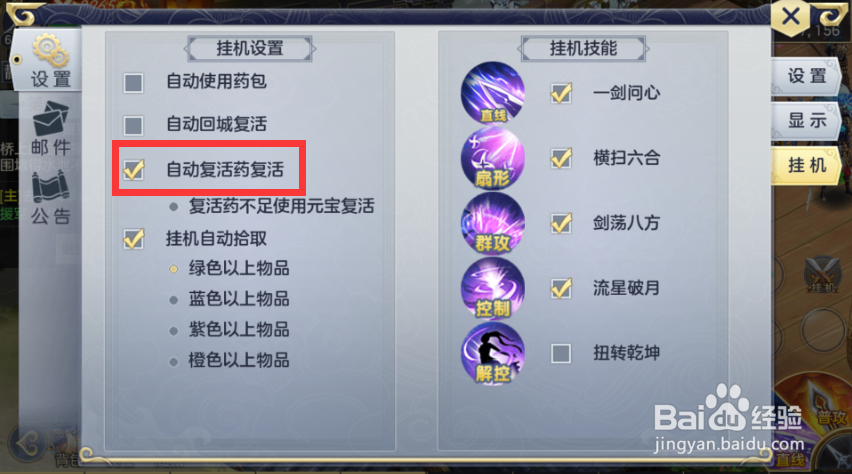Click the 控制 skill icon for 流星破月

pos(492,288)
